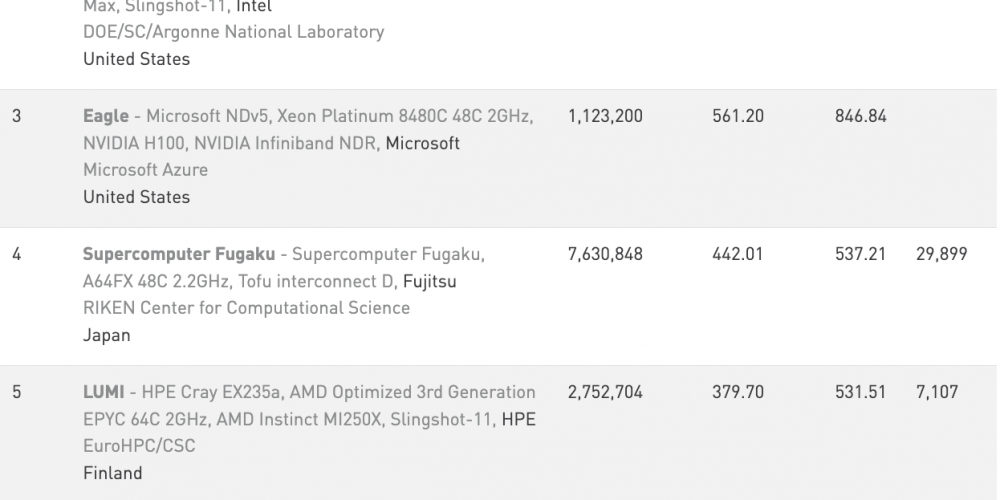Select LUMI's Rpeak value 531.51
The height and width of the screenshot is (500, 1000).
coord(860,392)
